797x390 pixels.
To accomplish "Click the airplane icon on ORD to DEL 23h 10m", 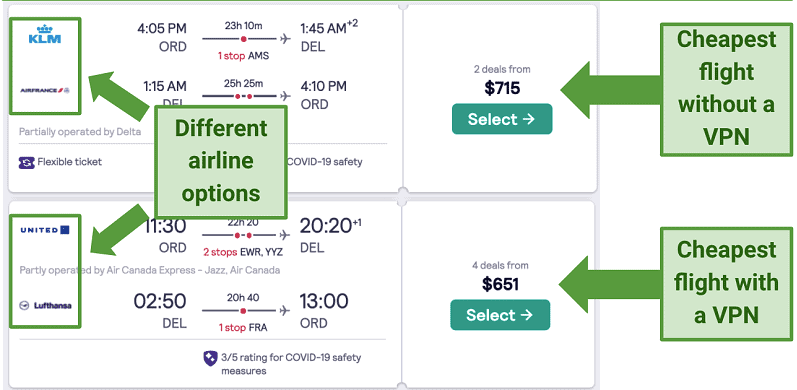I will [x=285, y=39].
